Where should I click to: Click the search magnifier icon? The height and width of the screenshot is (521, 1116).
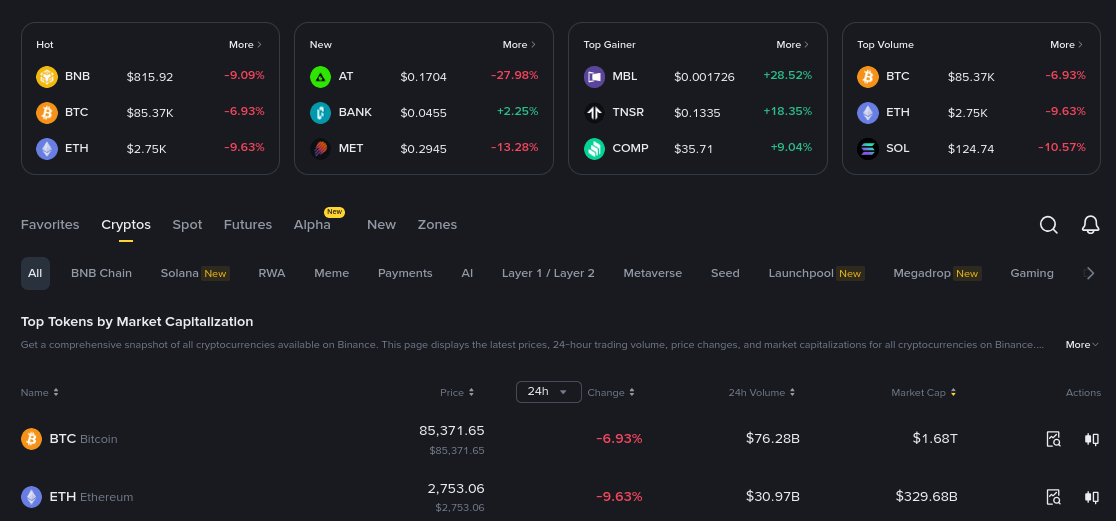coord(1048,225)
